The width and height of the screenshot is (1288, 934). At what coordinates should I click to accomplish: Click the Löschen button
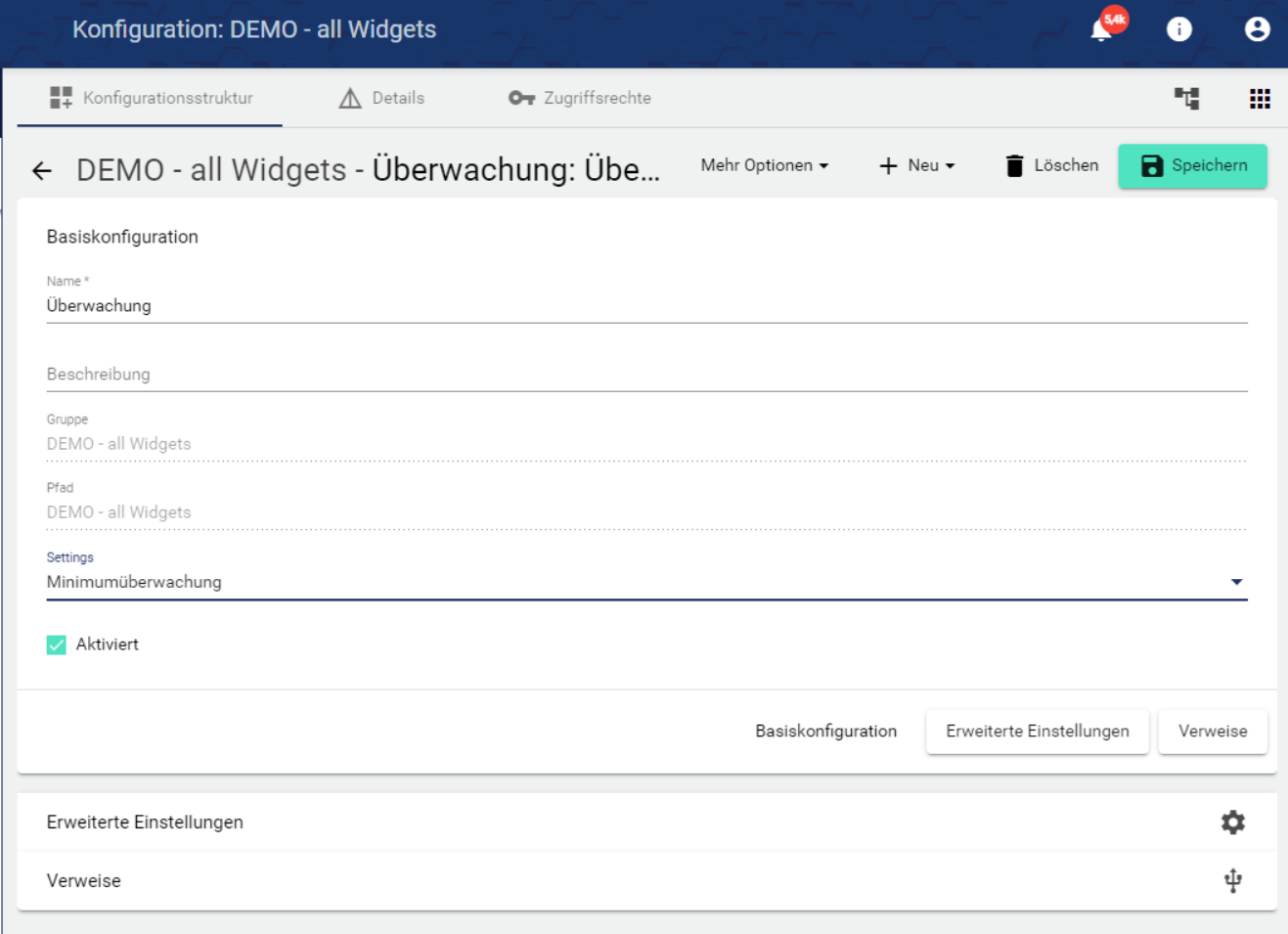1051,165
